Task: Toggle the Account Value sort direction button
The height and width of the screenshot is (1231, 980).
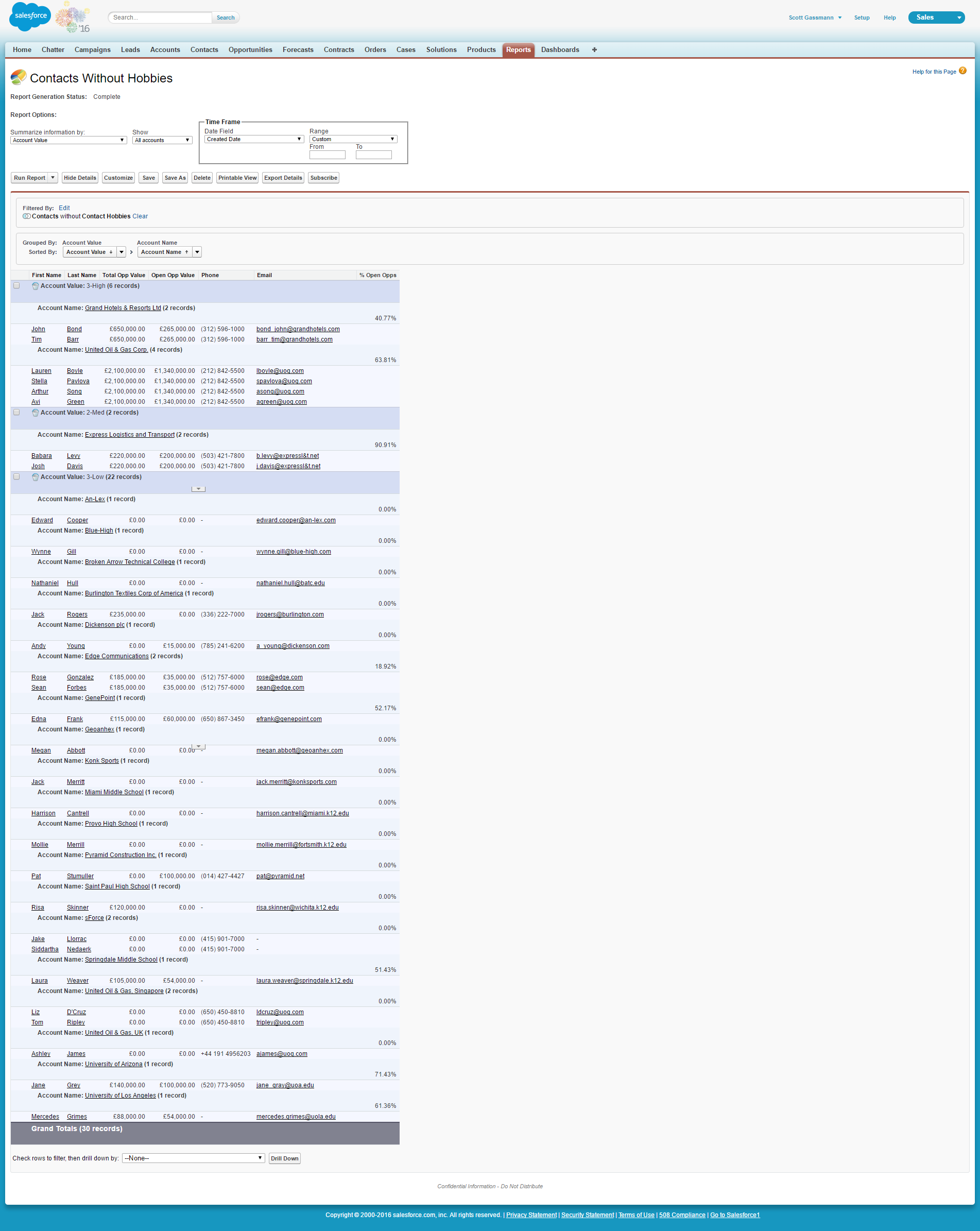Action: tap(90, 252)
